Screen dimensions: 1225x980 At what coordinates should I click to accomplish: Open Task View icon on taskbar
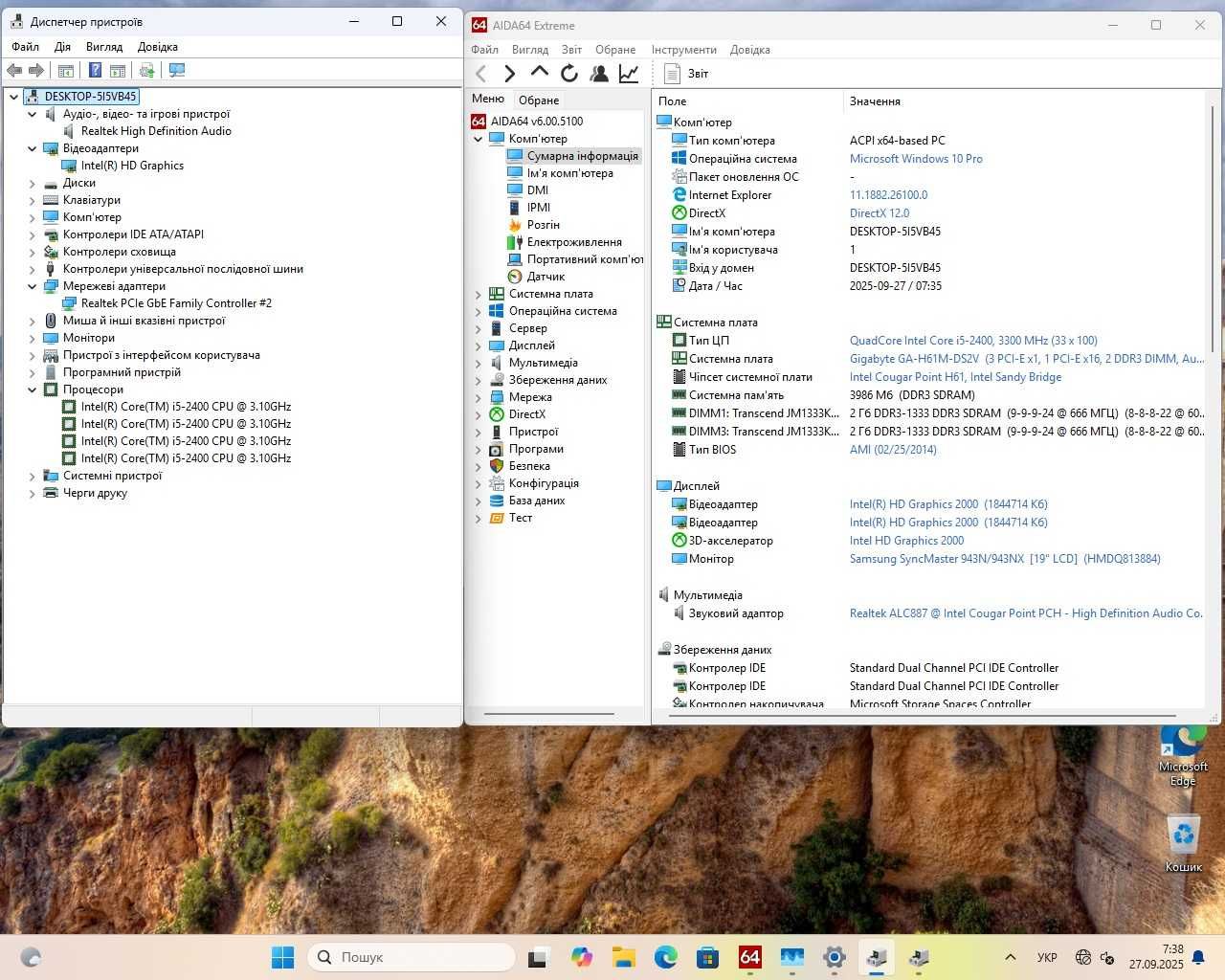539,957
